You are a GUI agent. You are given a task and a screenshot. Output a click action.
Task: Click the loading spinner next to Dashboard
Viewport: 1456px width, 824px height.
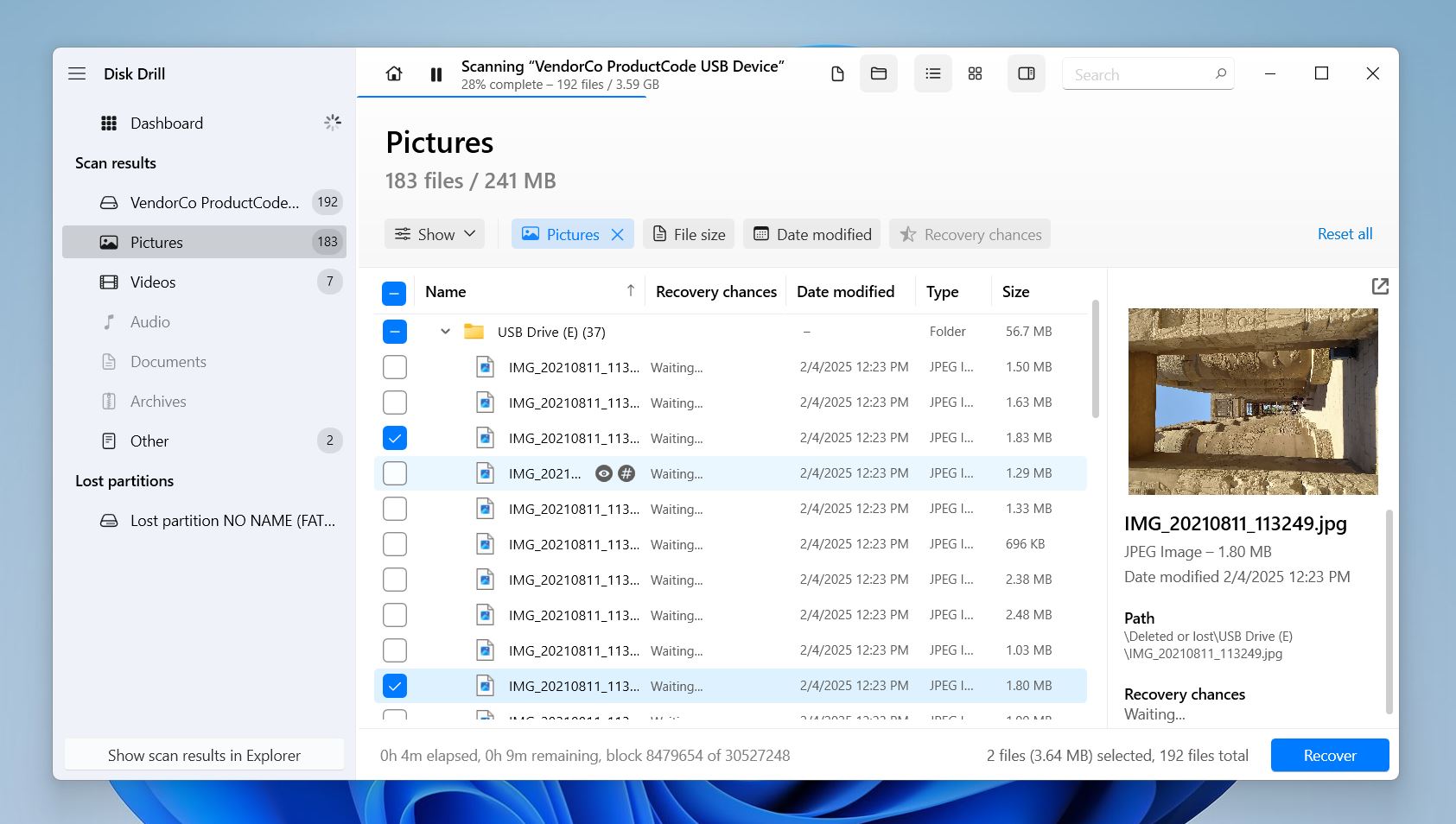(333, 123)
